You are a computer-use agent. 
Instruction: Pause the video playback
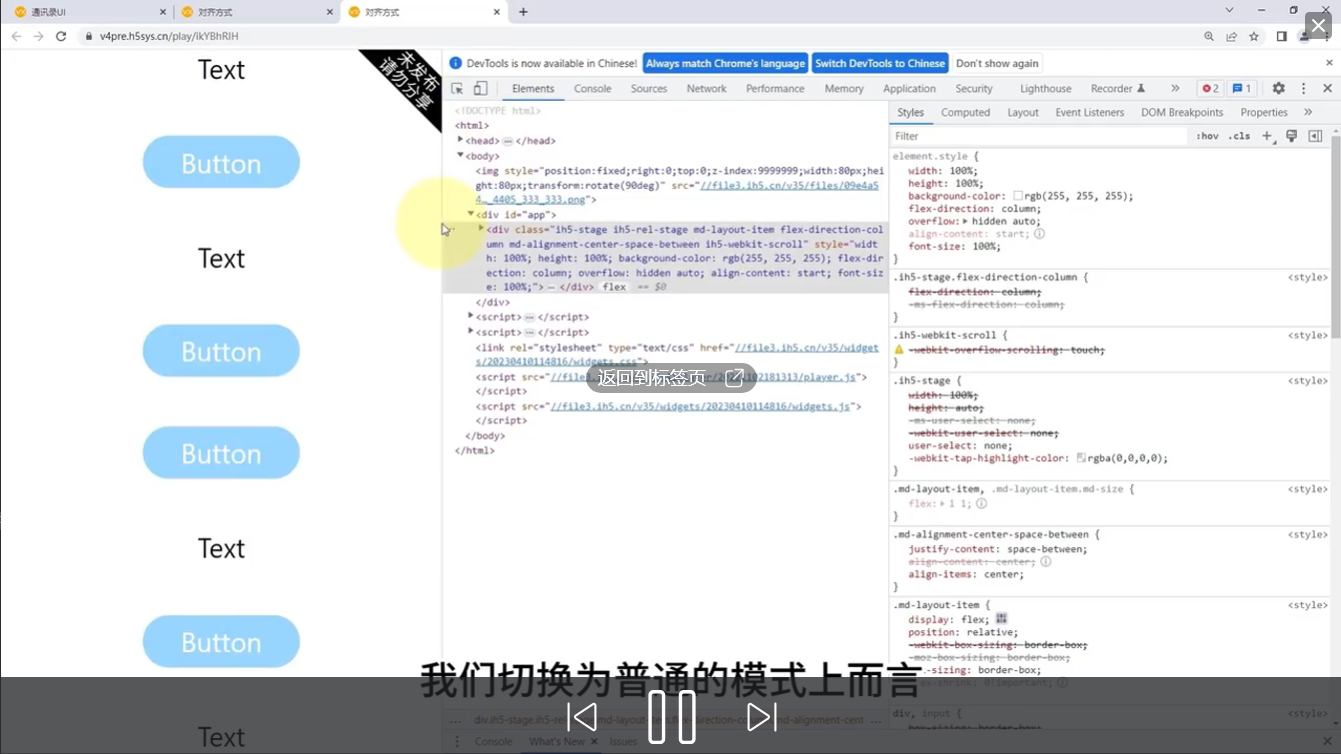pyautogui.click(x=672, y=717)
